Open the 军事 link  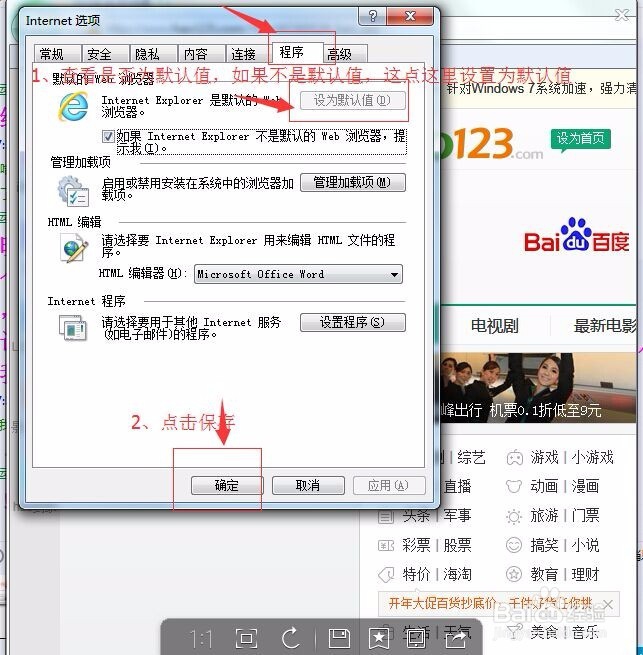[457, 516]
